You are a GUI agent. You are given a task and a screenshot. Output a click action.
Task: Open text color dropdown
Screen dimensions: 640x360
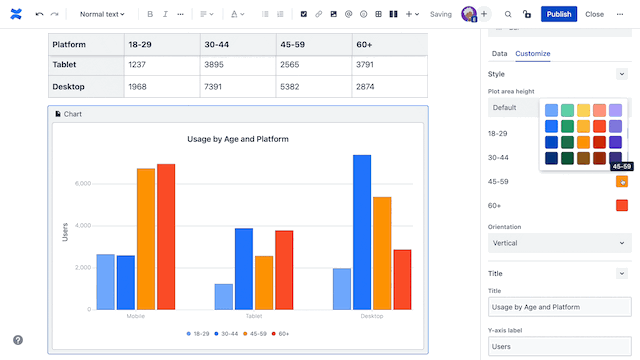point(237,14)
